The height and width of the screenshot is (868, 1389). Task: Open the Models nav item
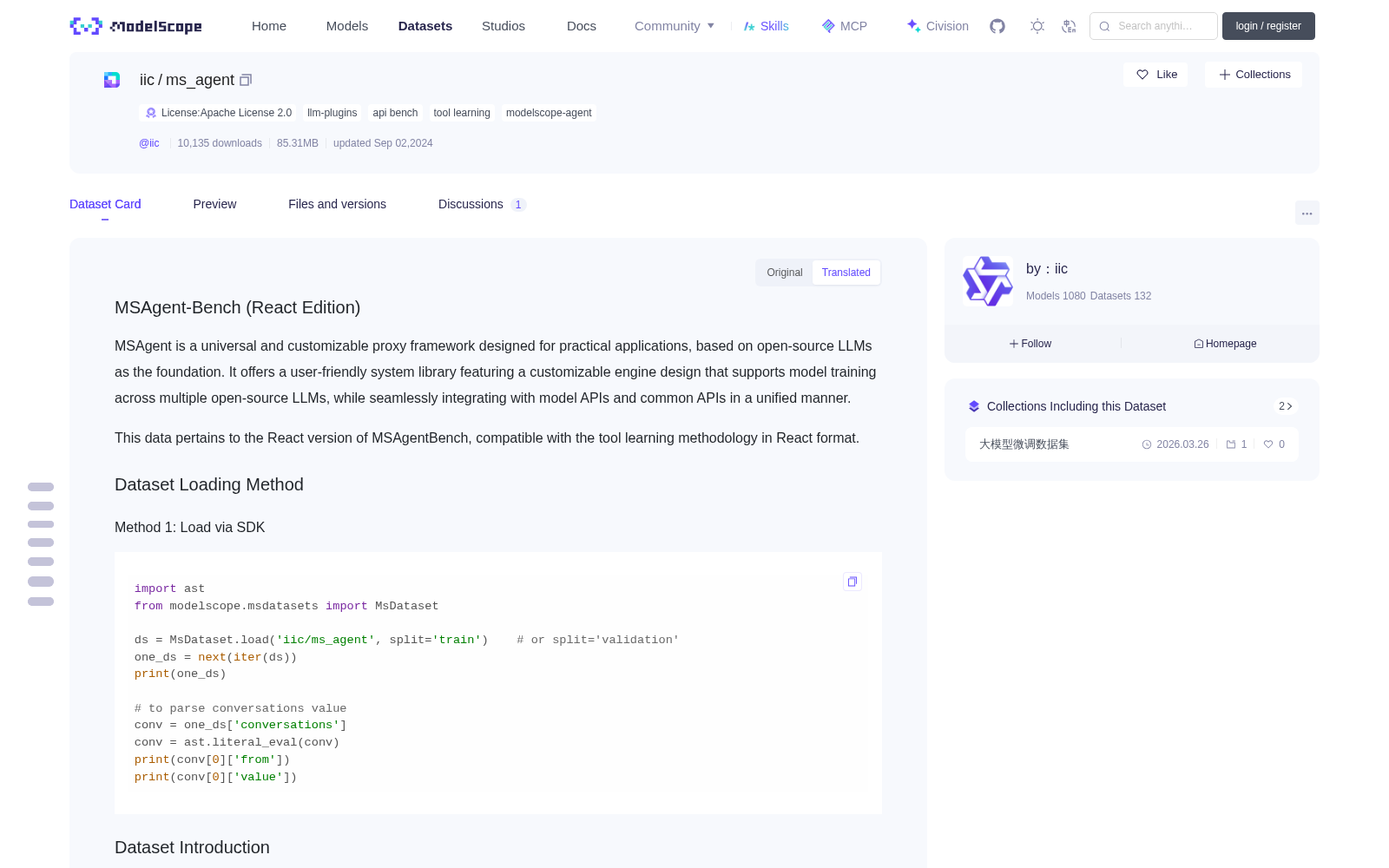click(347, 26)
